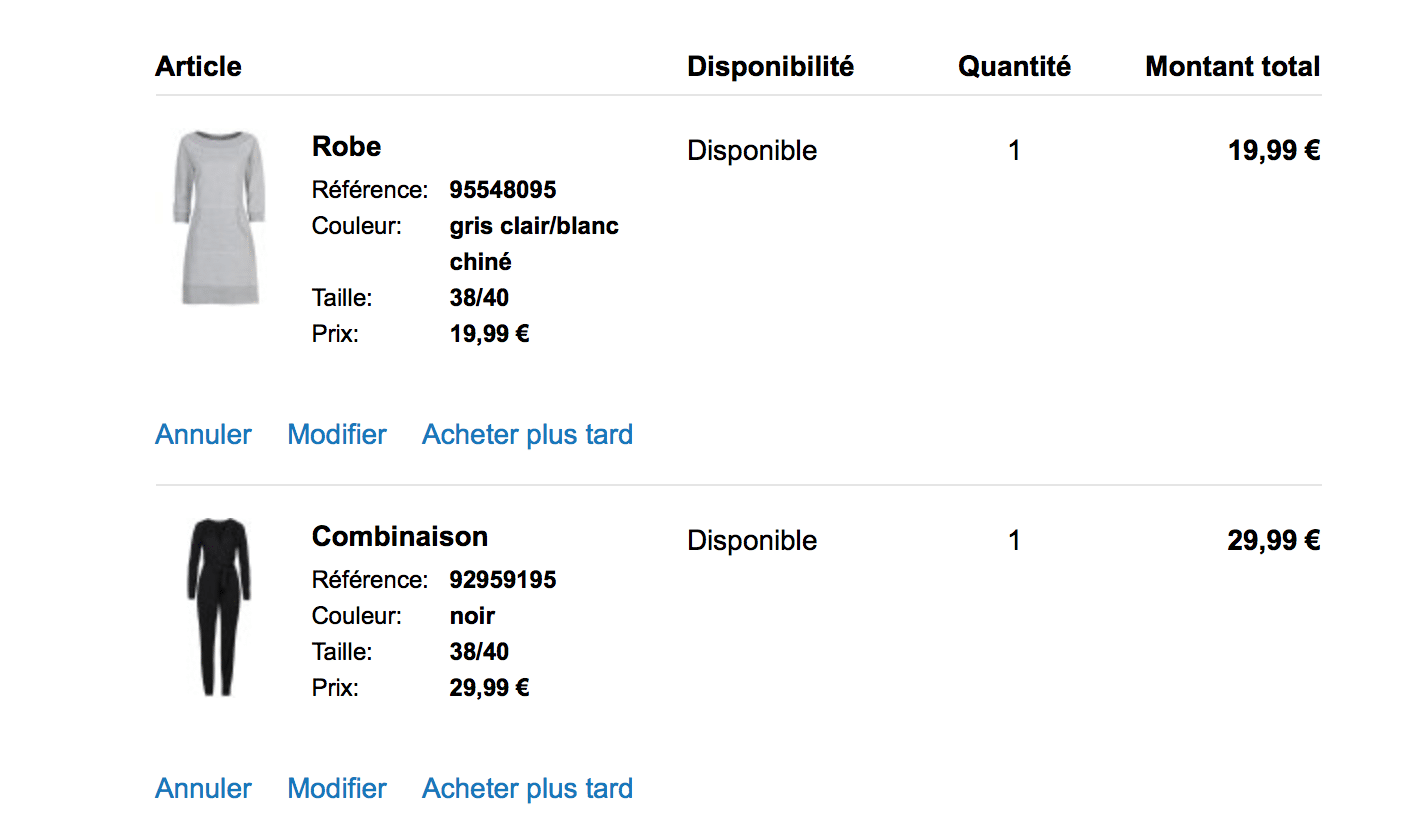Click the Robe's 19,99 € Montant total amount
Viewport: 1424px width, 832px height.
click(1273, 151)
